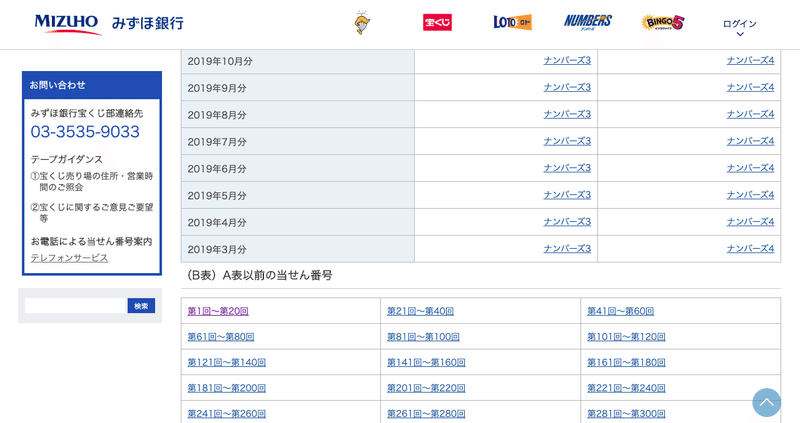Open ナンバーズ3 for 2019年8月分
The image size is (800, 423).
coord(567,114)
